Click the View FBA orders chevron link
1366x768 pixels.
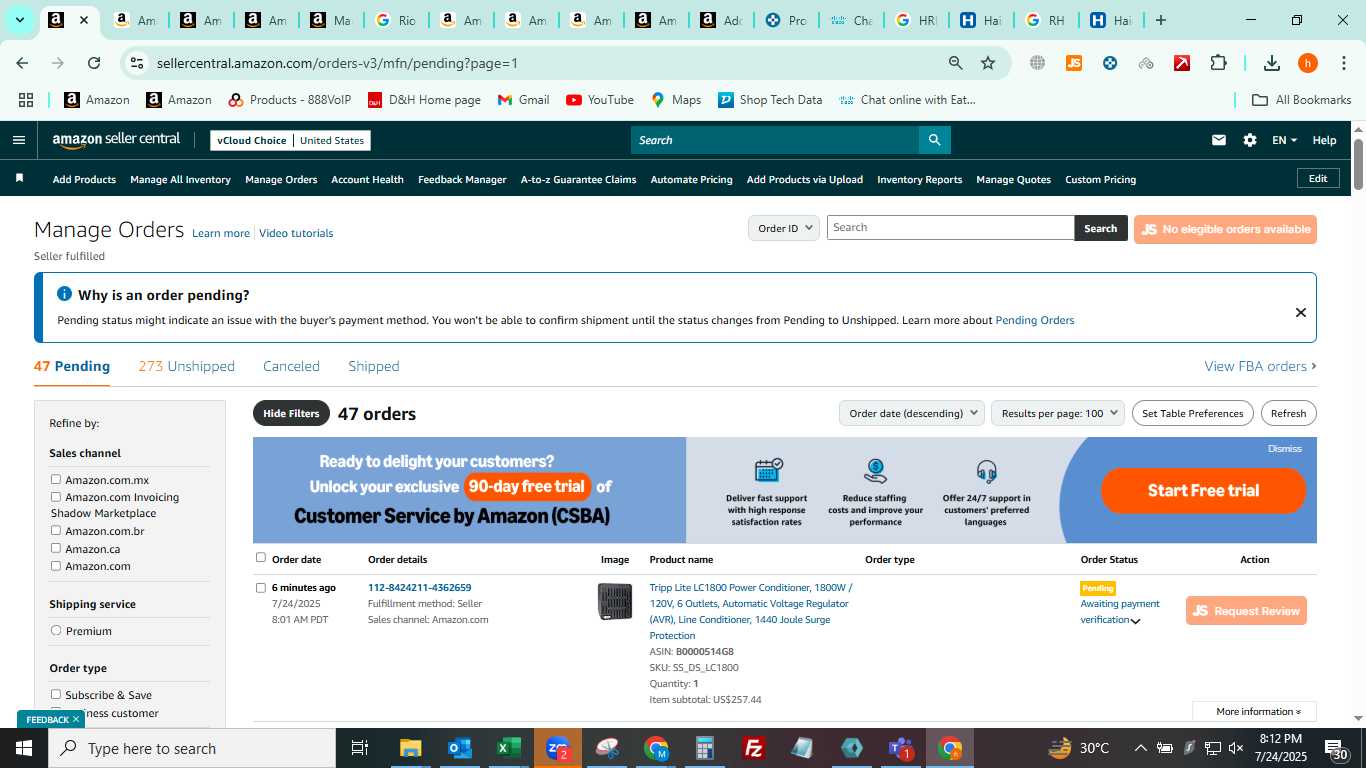1260,366
